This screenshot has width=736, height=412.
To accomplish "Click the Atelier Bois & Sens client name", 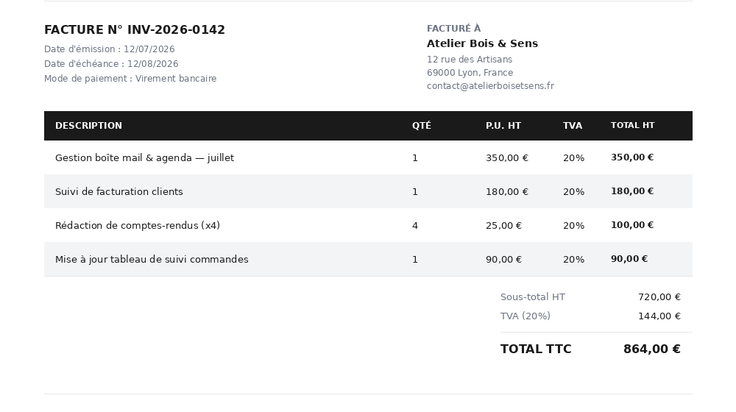I will [x=482, y=43].
